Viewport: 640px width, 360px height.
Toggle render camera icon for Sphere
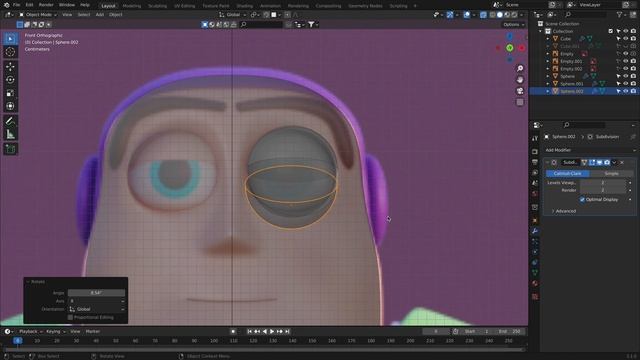[x=633, y=76]
